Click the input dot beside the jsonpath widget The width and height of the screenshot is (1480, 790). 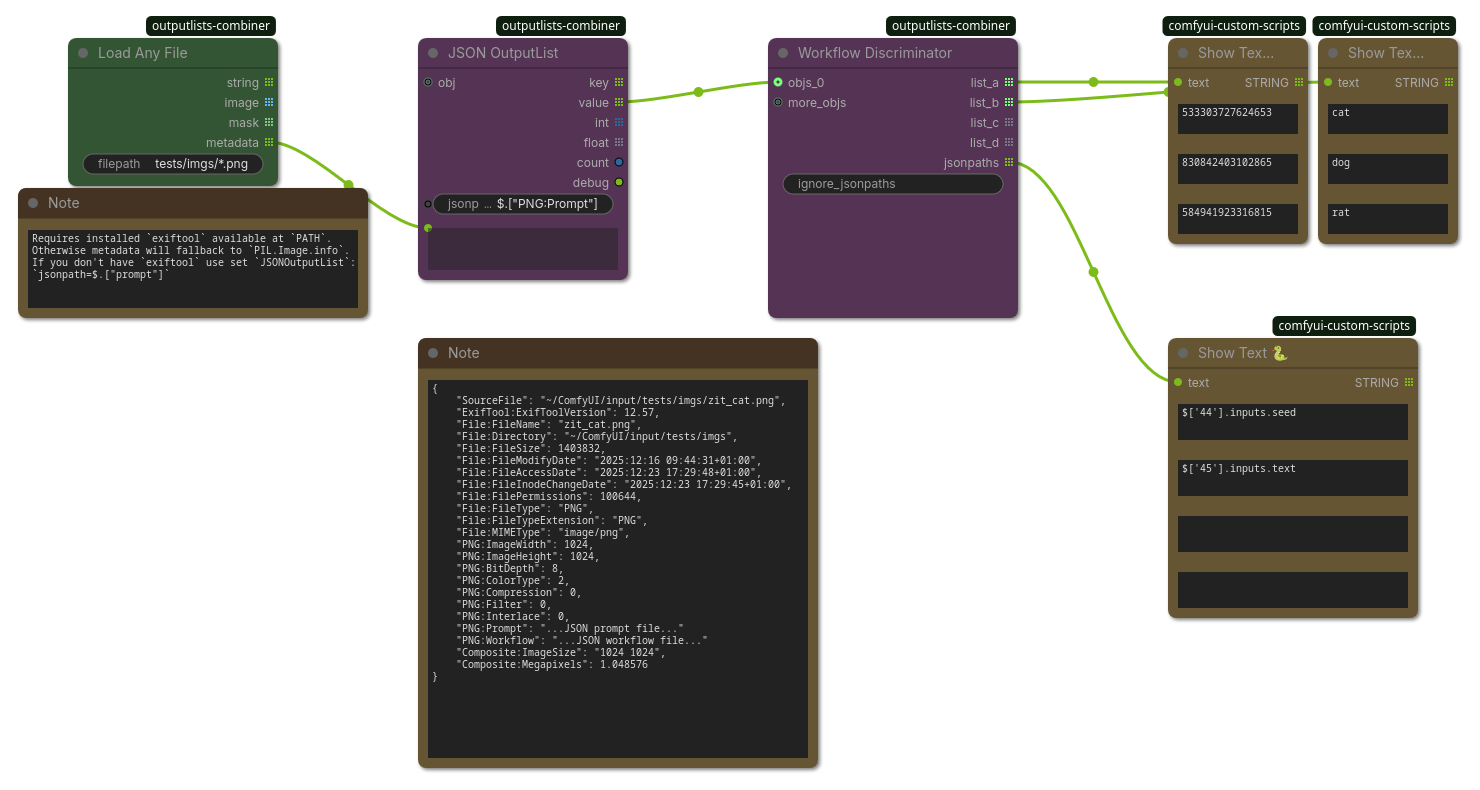[428, 204]
